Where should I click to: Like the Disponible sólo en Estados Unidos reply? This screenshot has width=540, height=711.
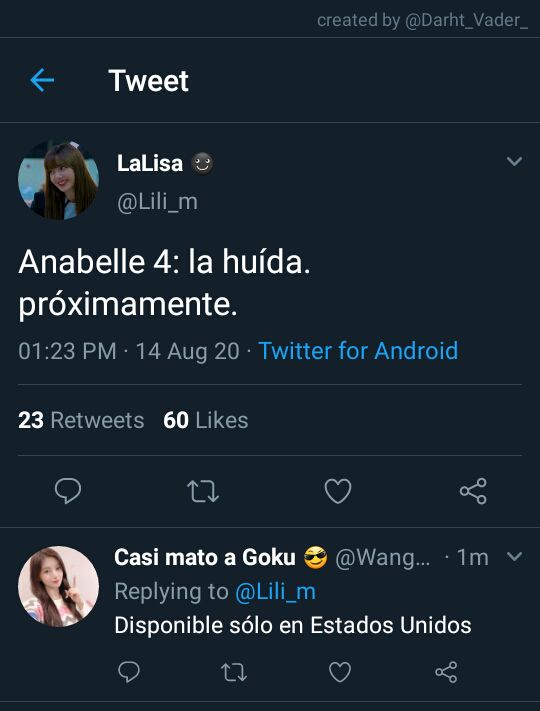(x=340, y=672)
